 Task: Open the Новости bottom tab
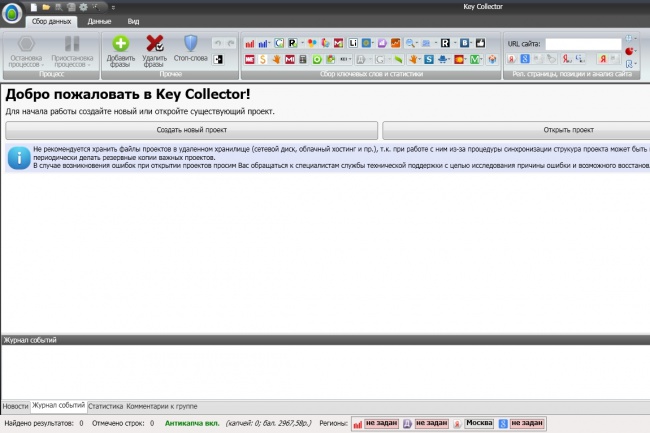pos(15,406)
